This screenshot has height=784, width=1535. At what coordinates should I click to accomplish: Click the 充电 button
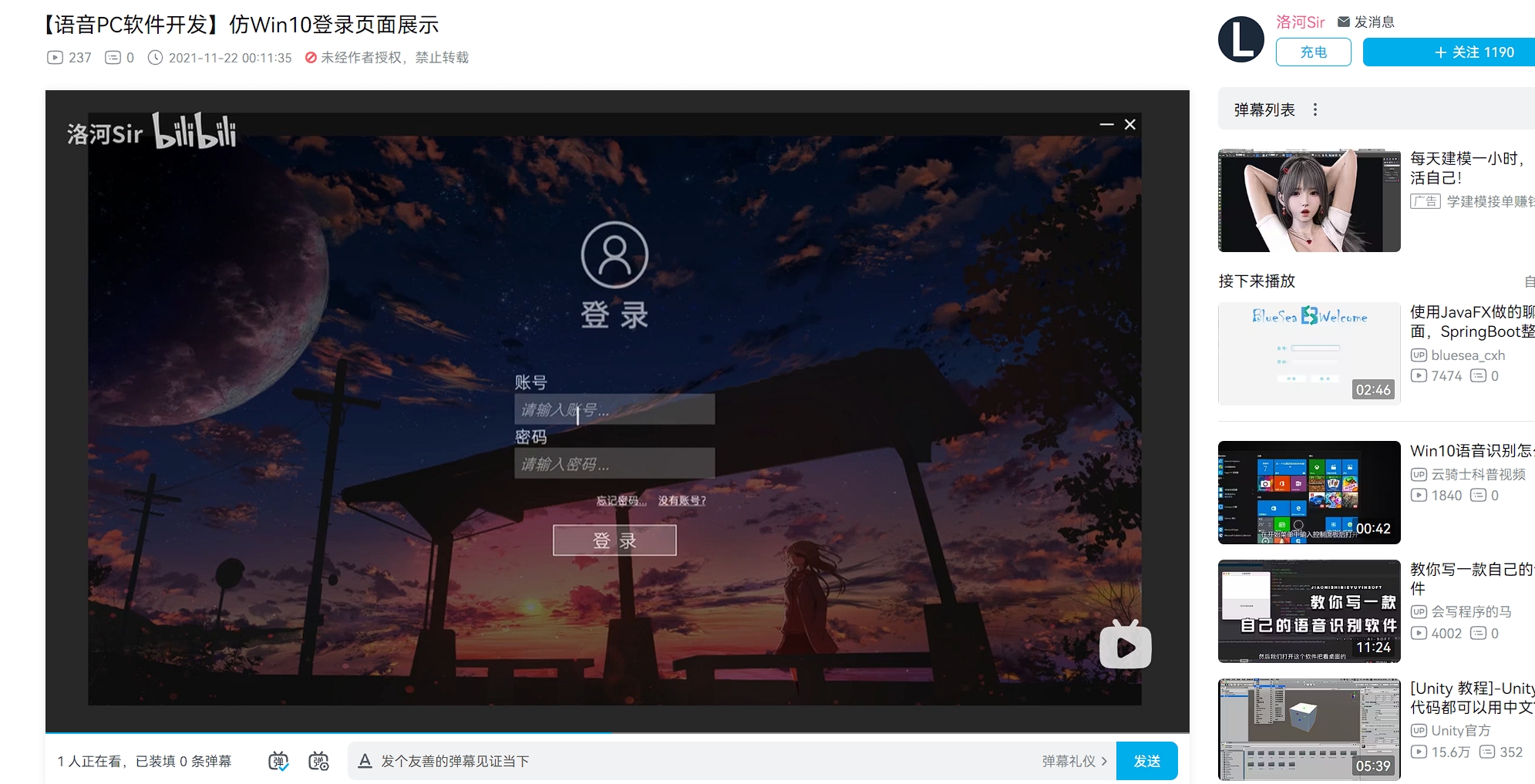[1313, 52]
